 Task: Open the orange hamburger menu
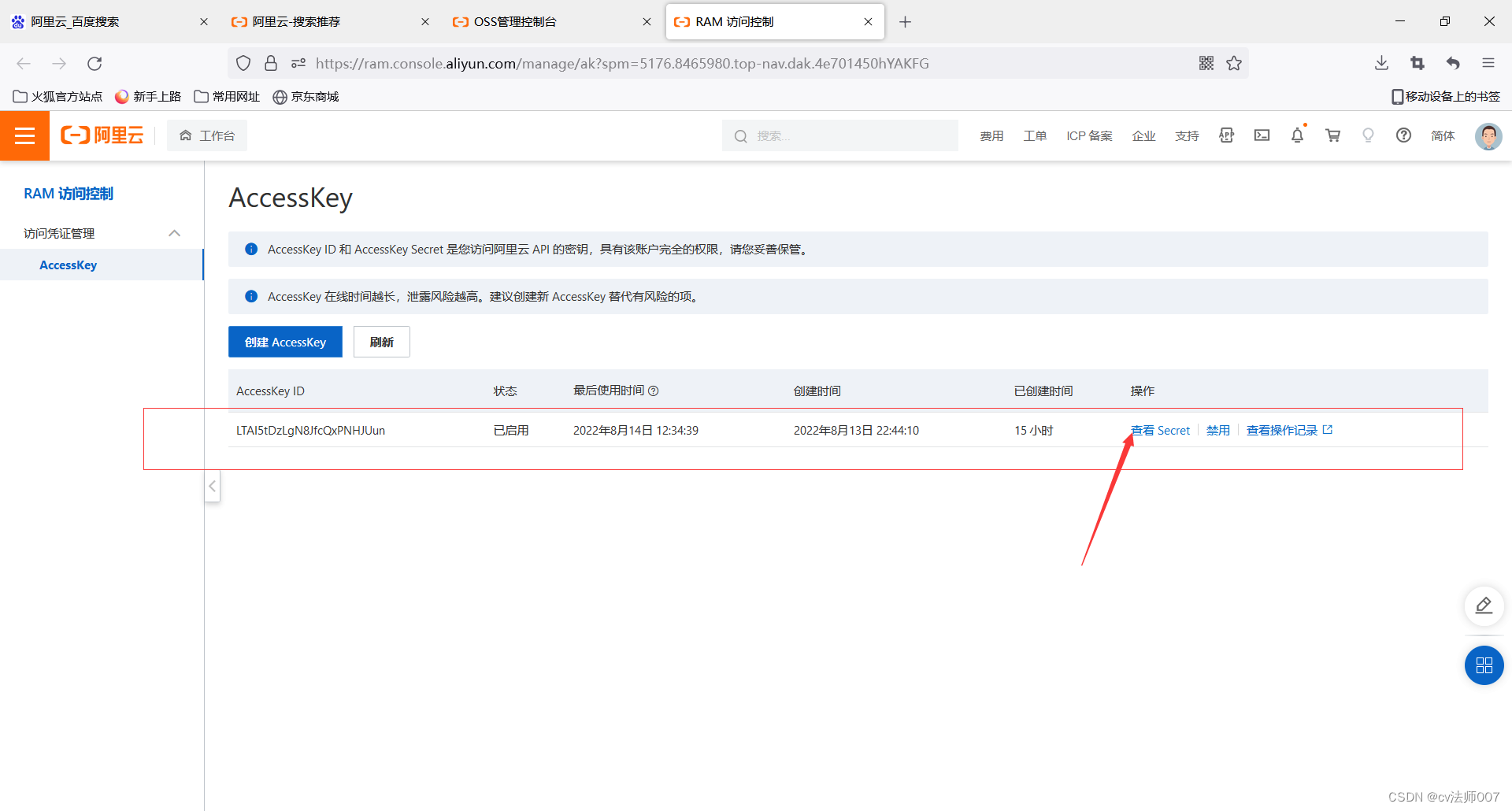point(24,135)
